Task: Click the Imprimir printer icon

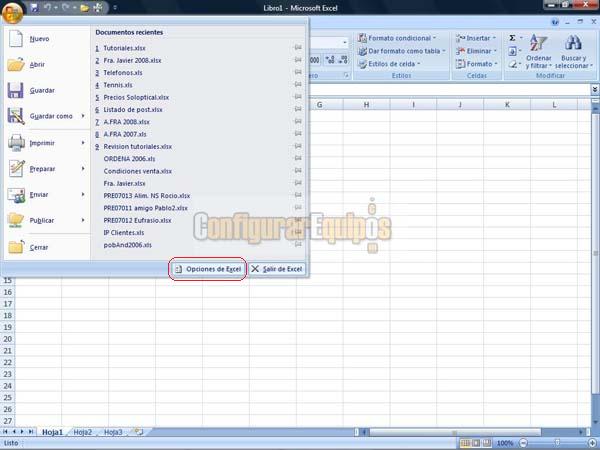Action: click(x=16, y=143)
